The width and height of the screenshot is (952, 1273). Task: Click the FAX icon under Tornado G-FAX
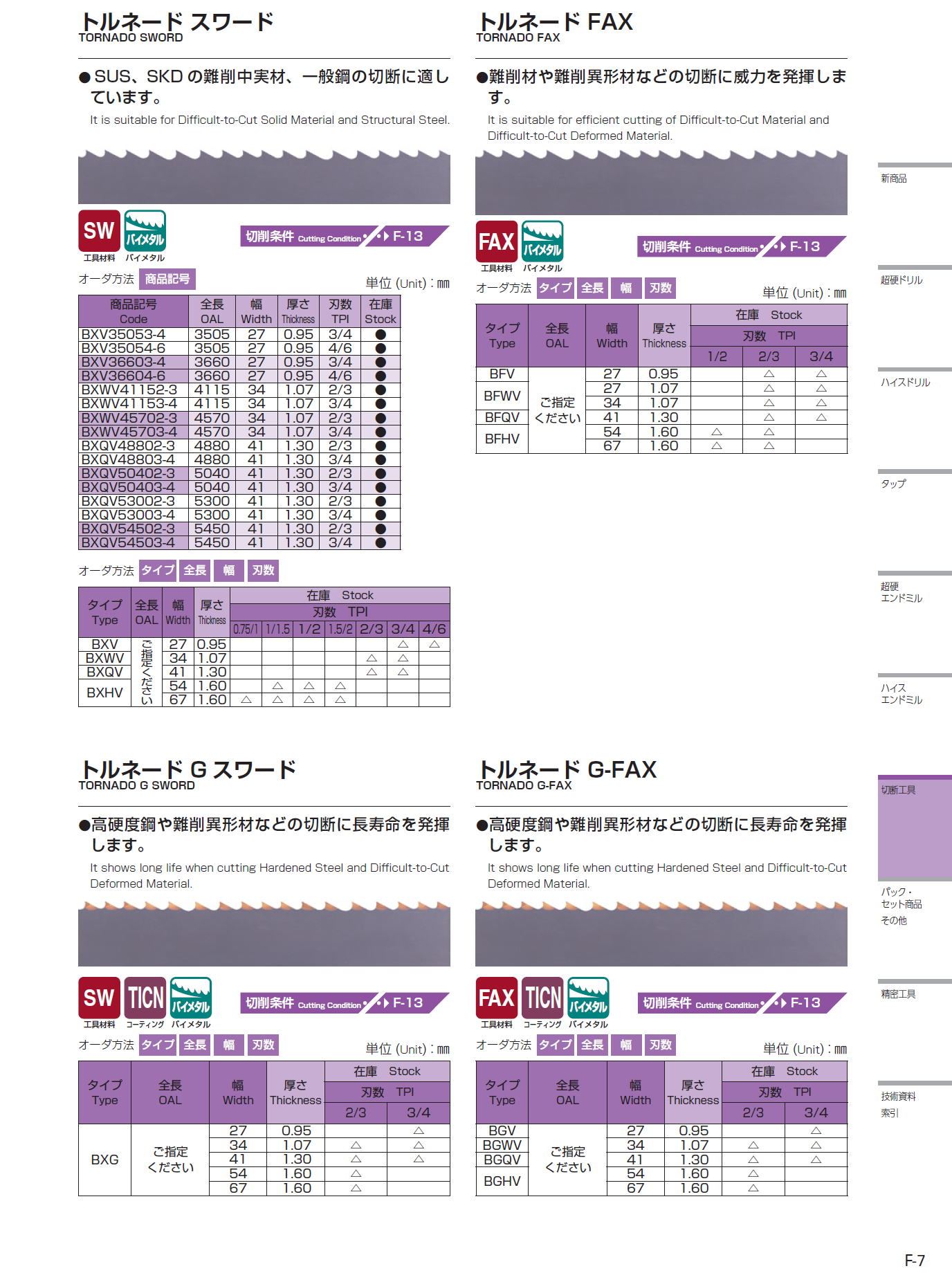[x=497, y=998]
